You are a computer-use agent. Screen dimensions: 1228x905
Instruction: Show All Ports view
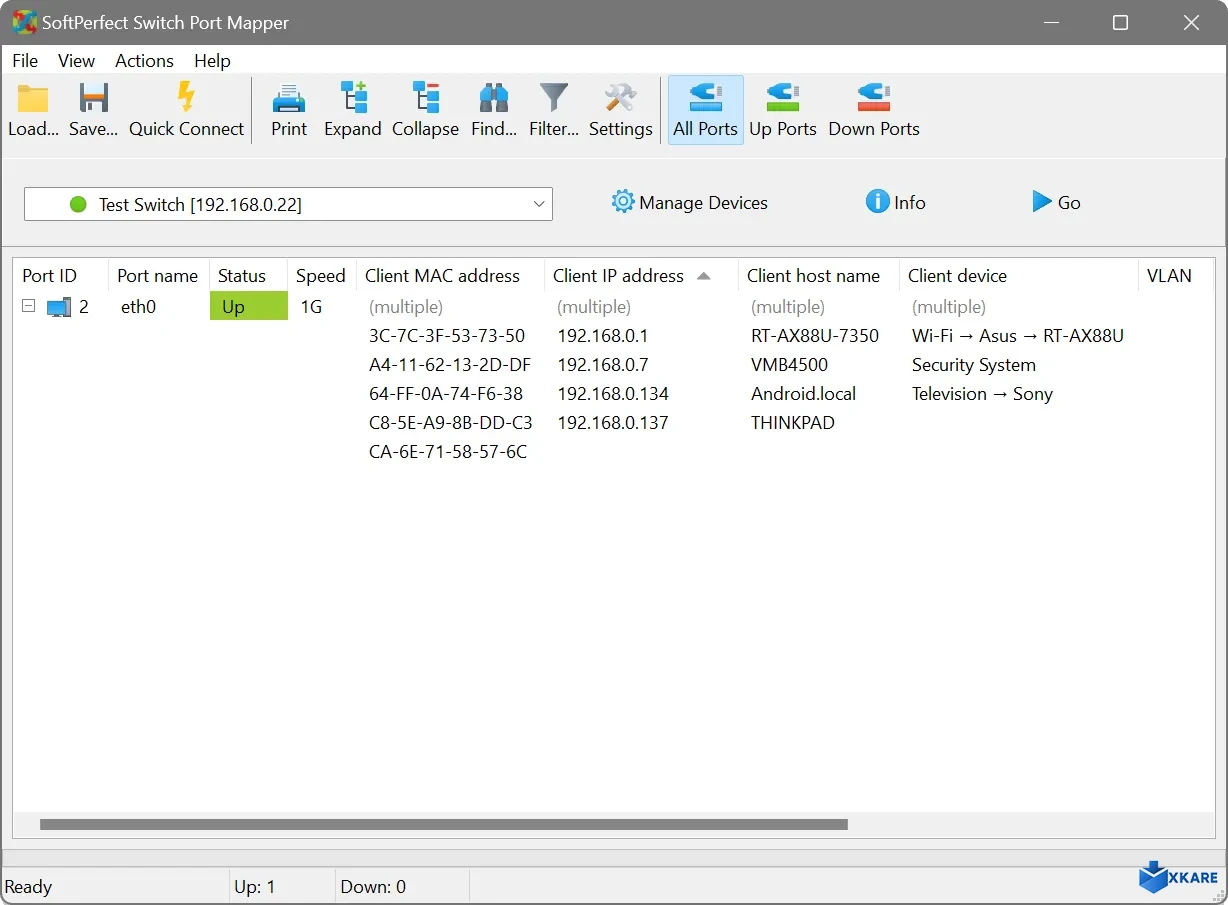pos(706,110)
